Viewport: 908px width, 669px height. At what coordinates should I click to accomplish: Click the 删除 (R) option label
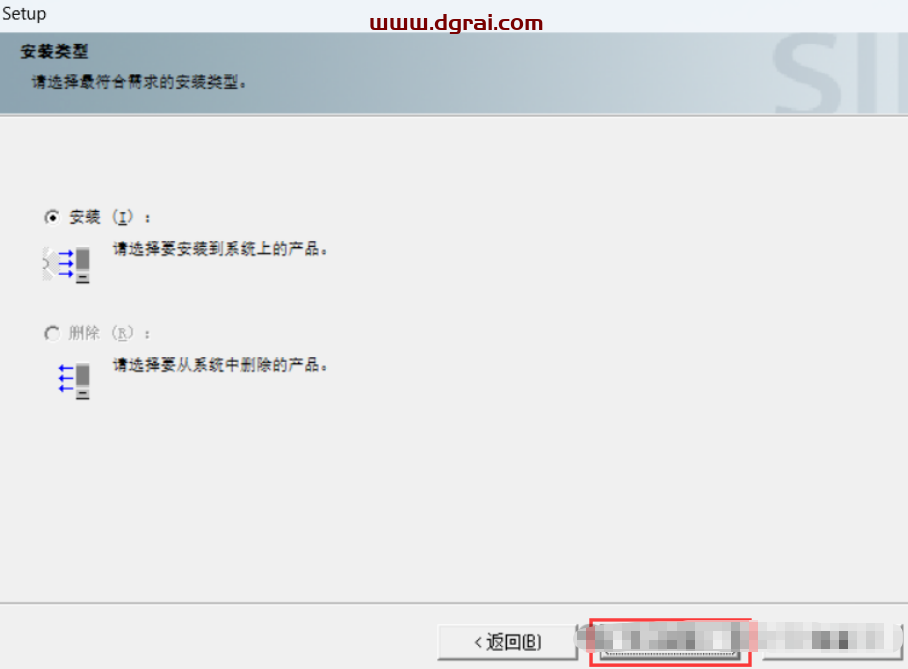tap(109, 333)
